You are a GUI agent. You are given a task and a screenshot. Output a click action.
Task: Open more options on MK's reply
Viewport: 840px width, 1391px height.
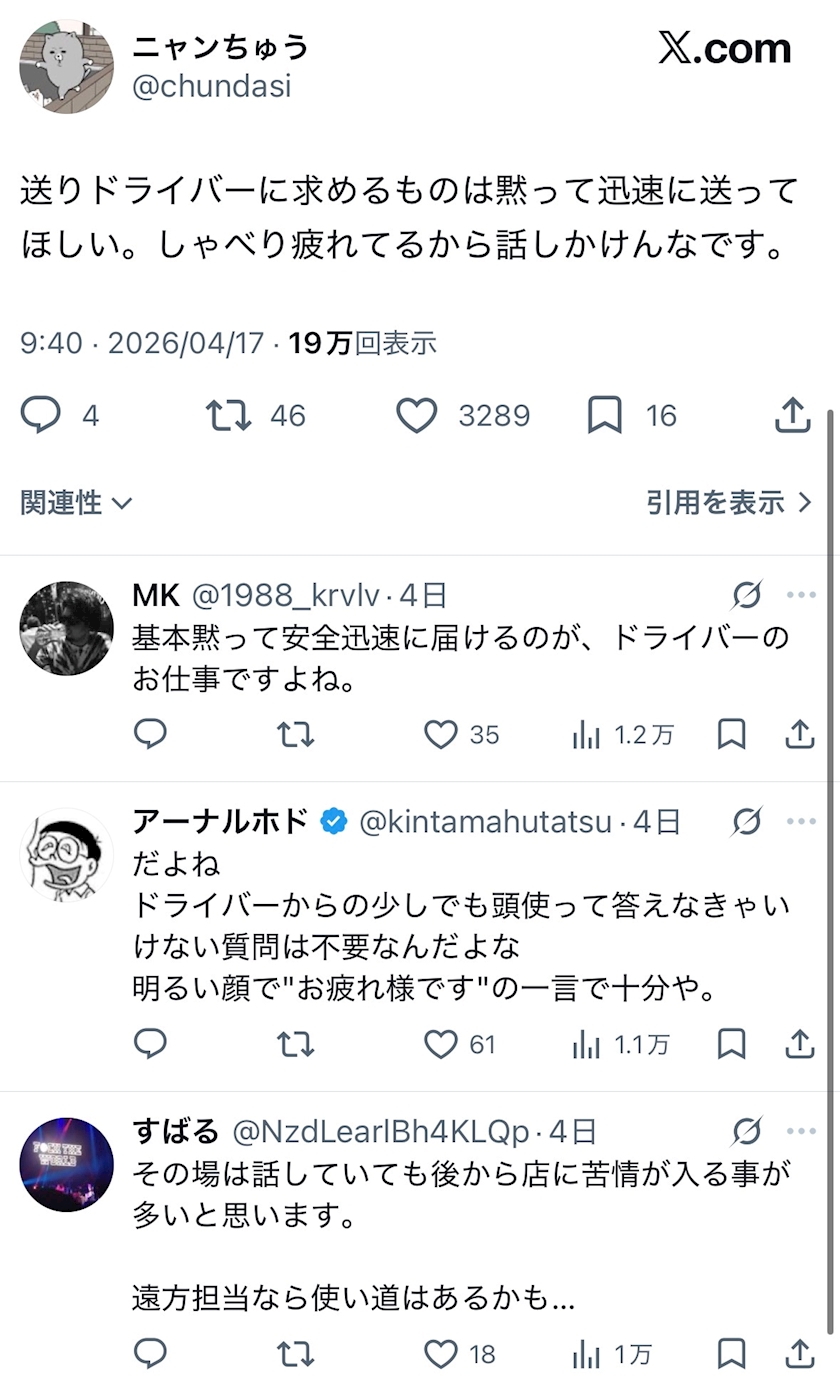pos(801,596)
